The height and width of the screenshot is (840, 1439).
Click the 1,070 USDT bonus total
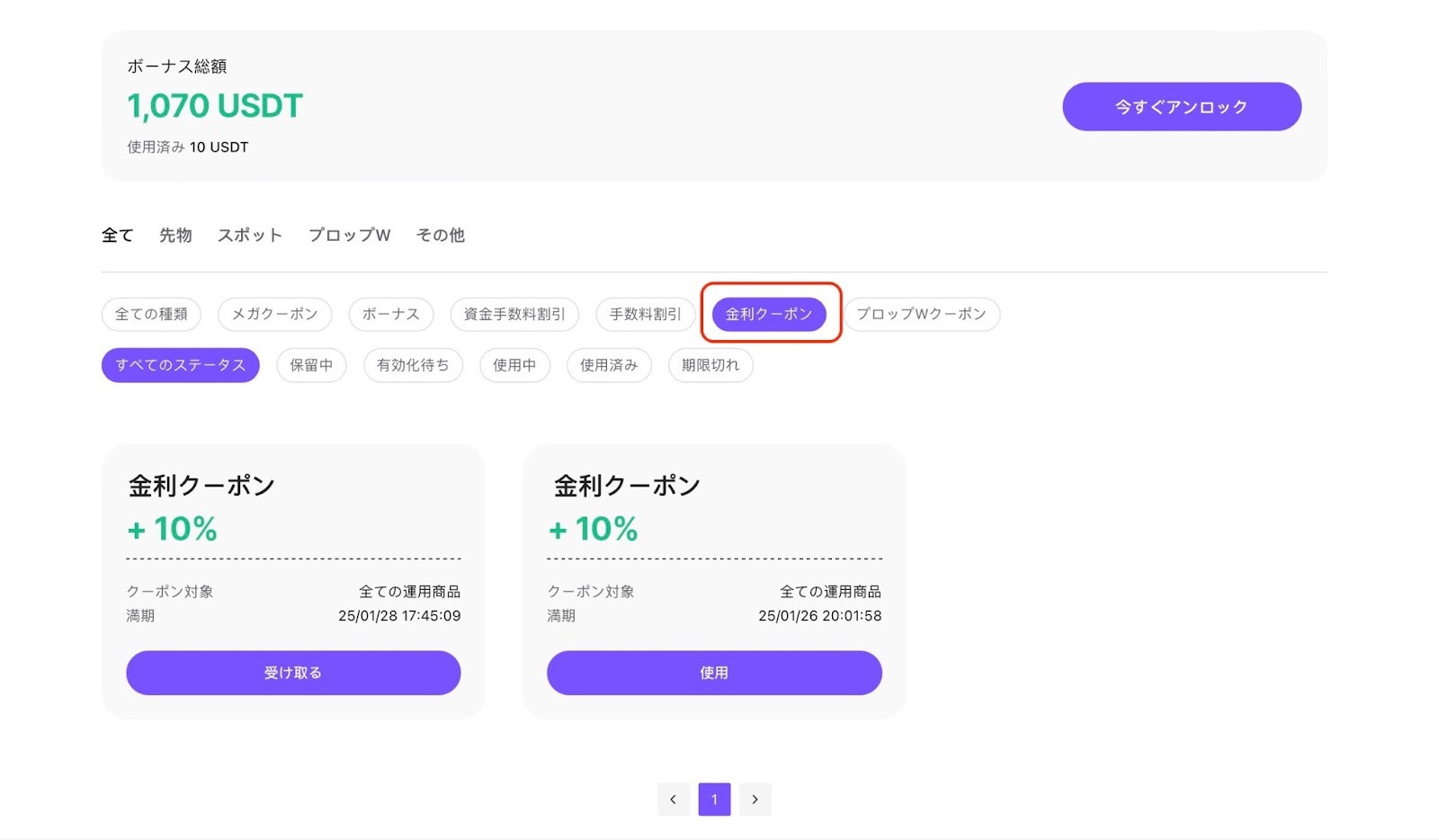(215, 106)
